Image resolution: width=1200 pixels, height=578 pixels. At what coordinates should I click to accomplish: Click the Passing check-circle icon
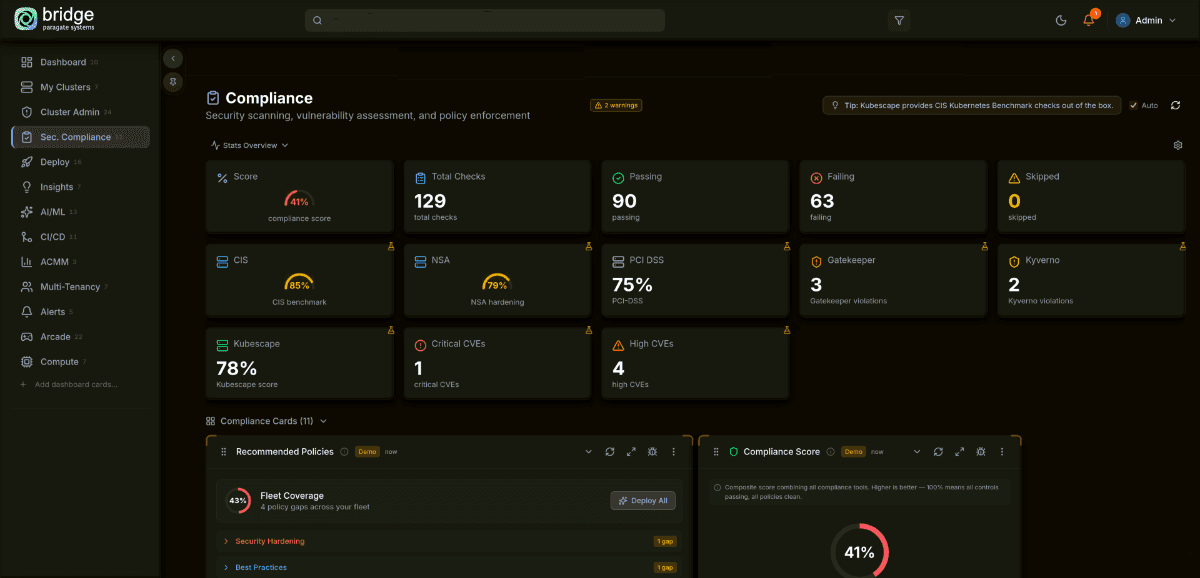point(618,177)
